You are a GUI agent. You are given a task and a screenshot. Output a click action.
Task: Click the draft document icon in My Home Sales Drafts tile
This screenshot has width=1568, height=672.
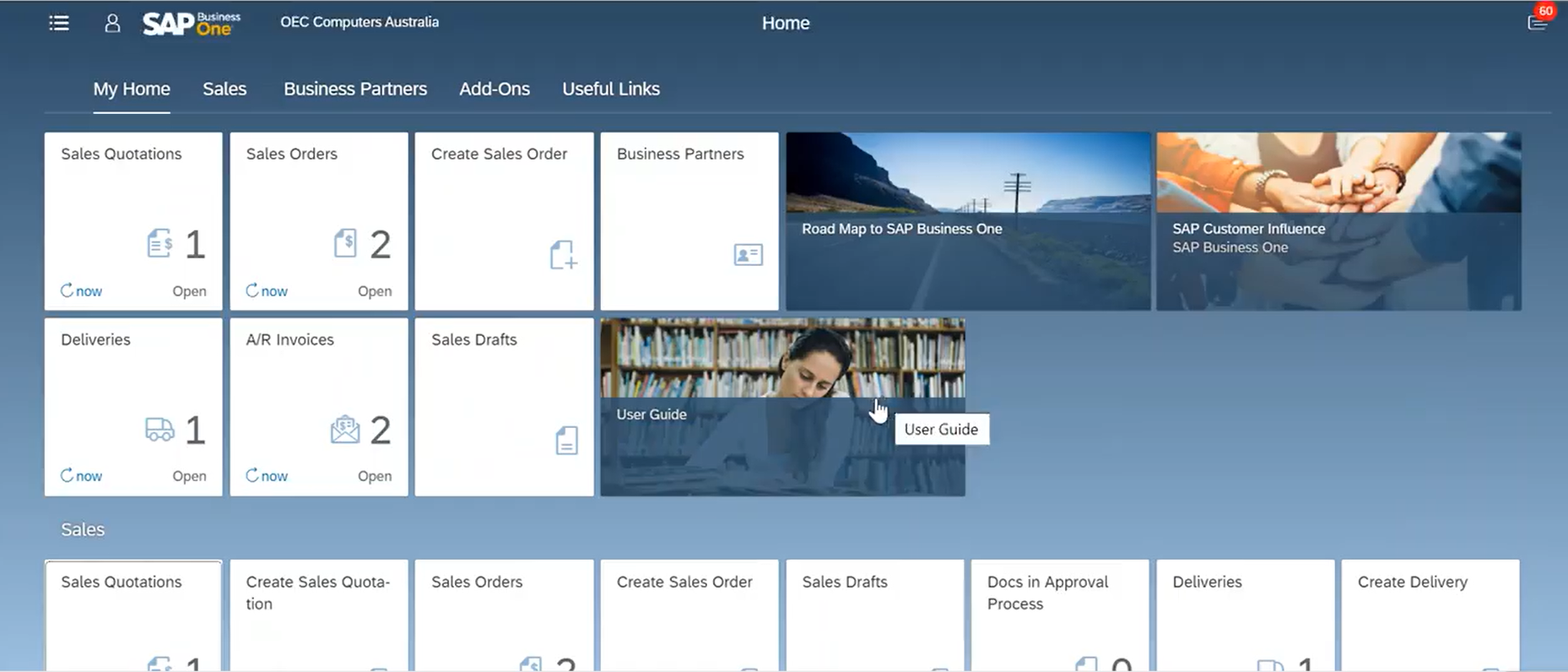tap(567, 441)
